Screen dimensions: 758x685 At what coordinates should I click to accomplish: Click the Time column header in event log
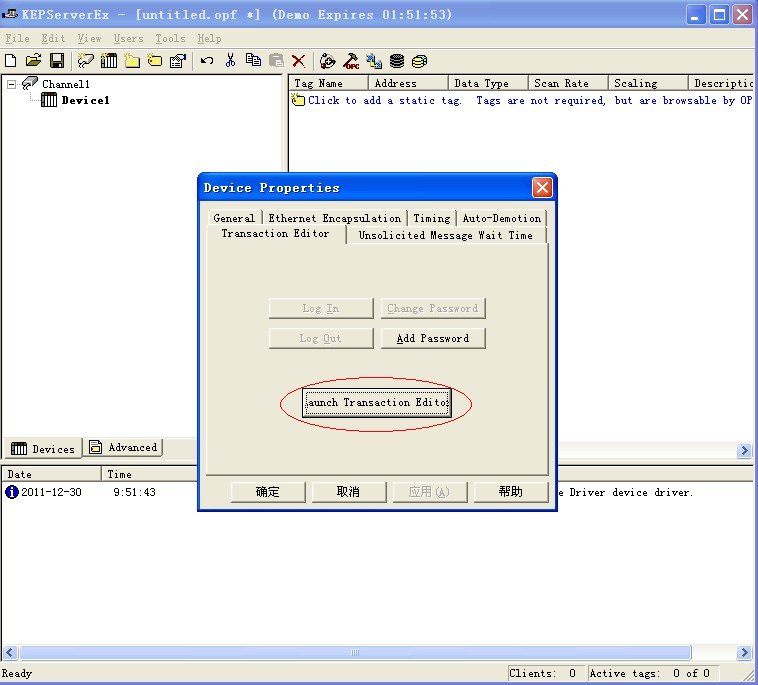coord(150,474)
